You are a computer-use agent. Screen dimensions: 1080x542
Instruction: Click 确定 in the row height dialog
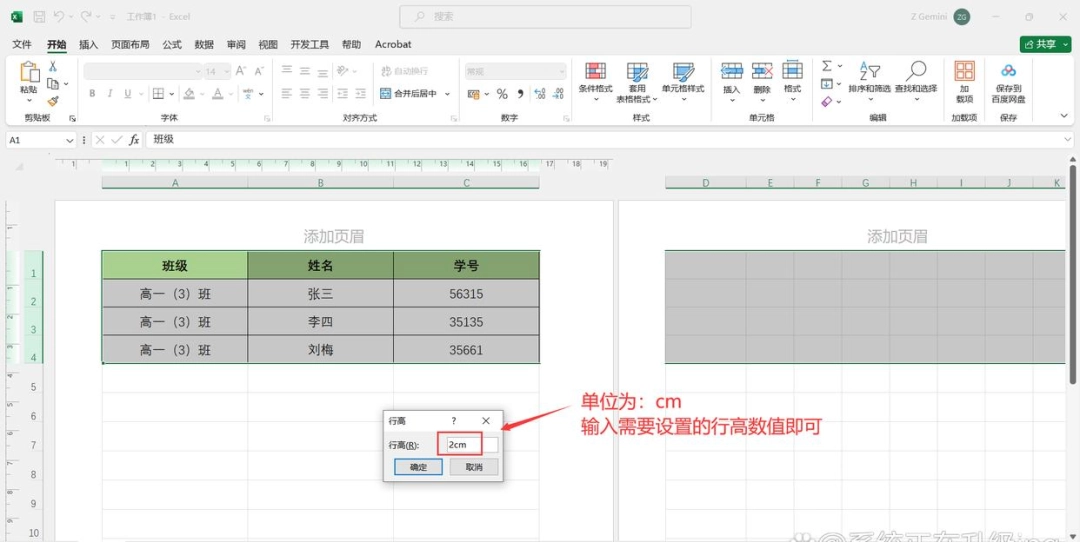[x=418, y=467]
